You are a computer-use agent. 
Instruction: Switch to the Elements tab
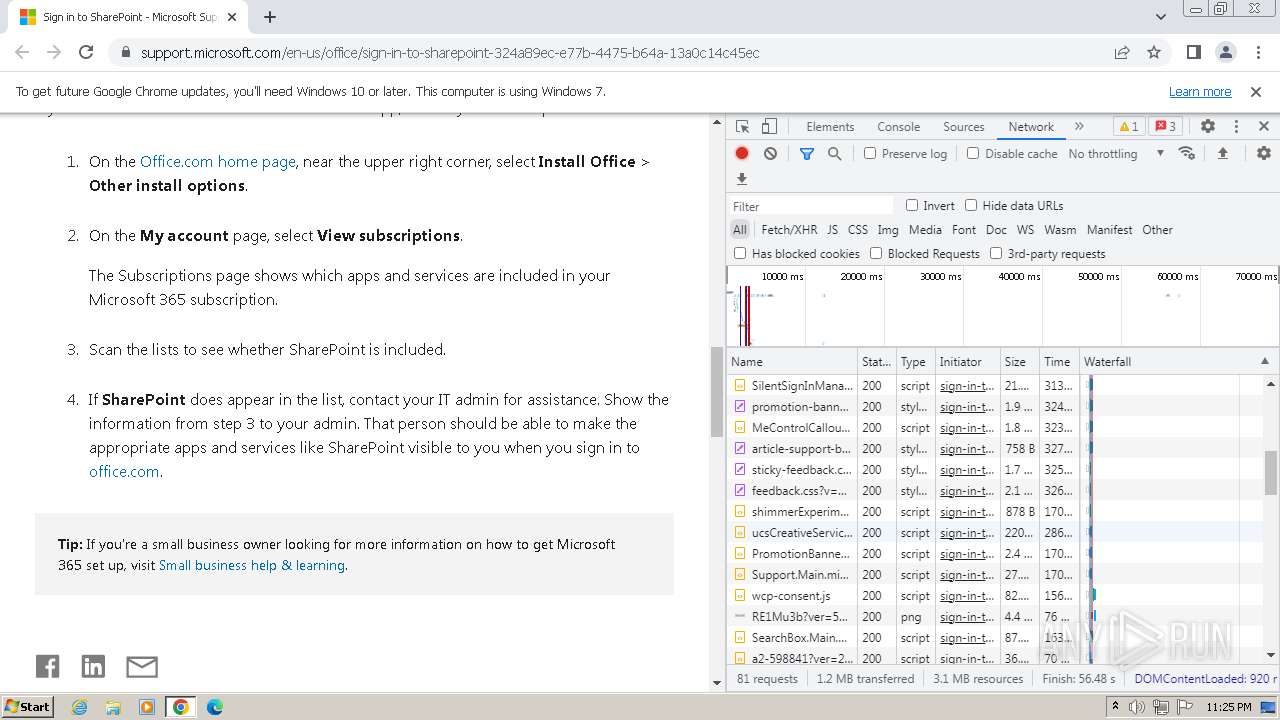pos(830,127)
